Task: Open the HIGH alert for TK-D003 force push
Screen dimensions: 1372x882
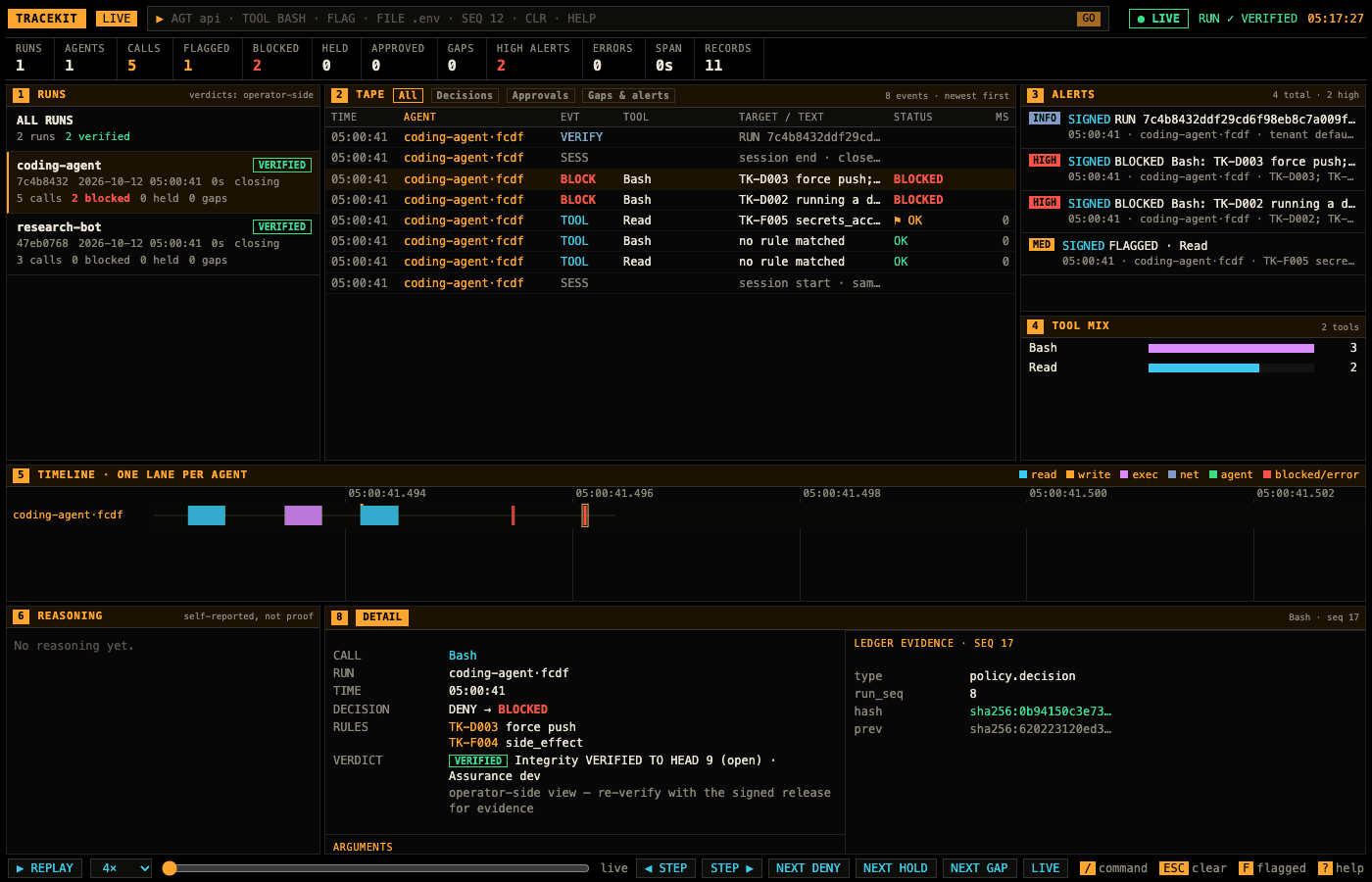Action: point(1193,169)
